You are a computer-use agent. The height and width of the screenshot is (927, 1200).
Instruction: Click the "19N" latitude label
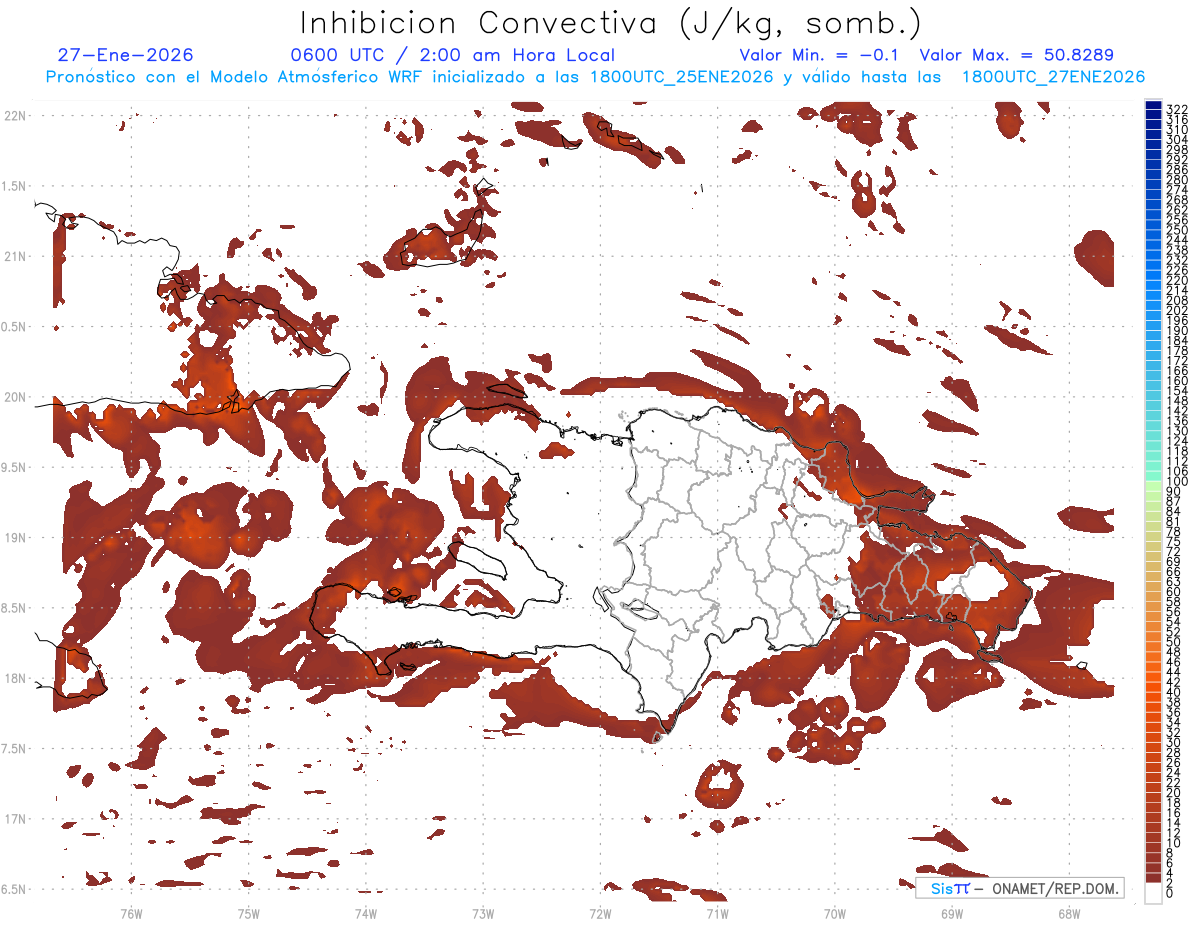(x=16, y=537)
